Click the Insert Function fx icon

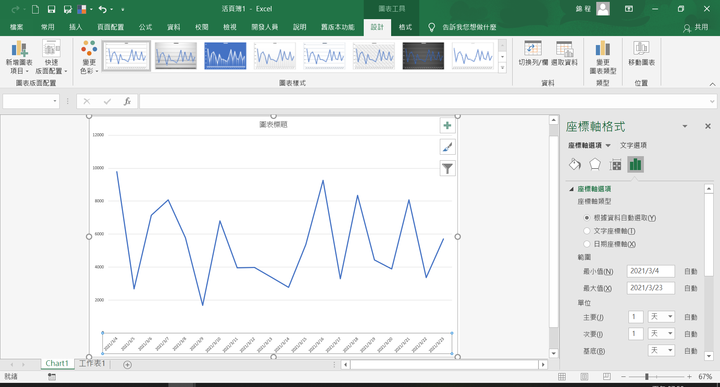coord(127,101)
